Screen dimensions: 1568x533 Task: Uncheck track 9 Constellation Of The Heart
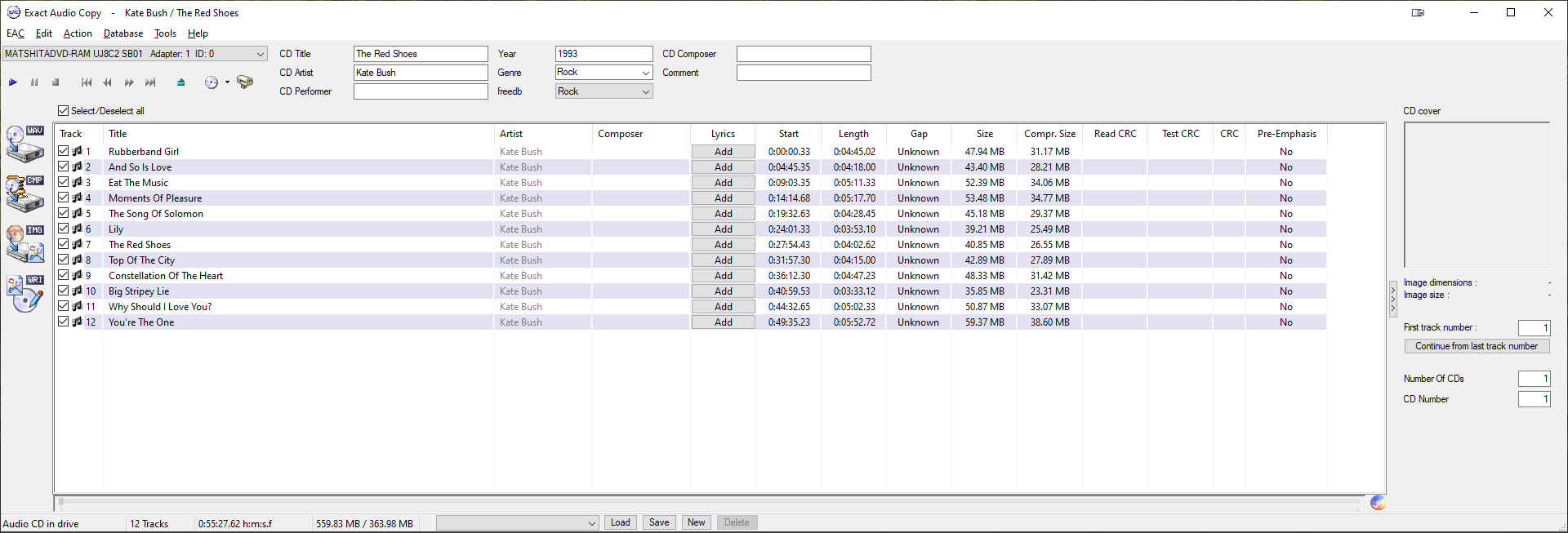coord(64,275)
